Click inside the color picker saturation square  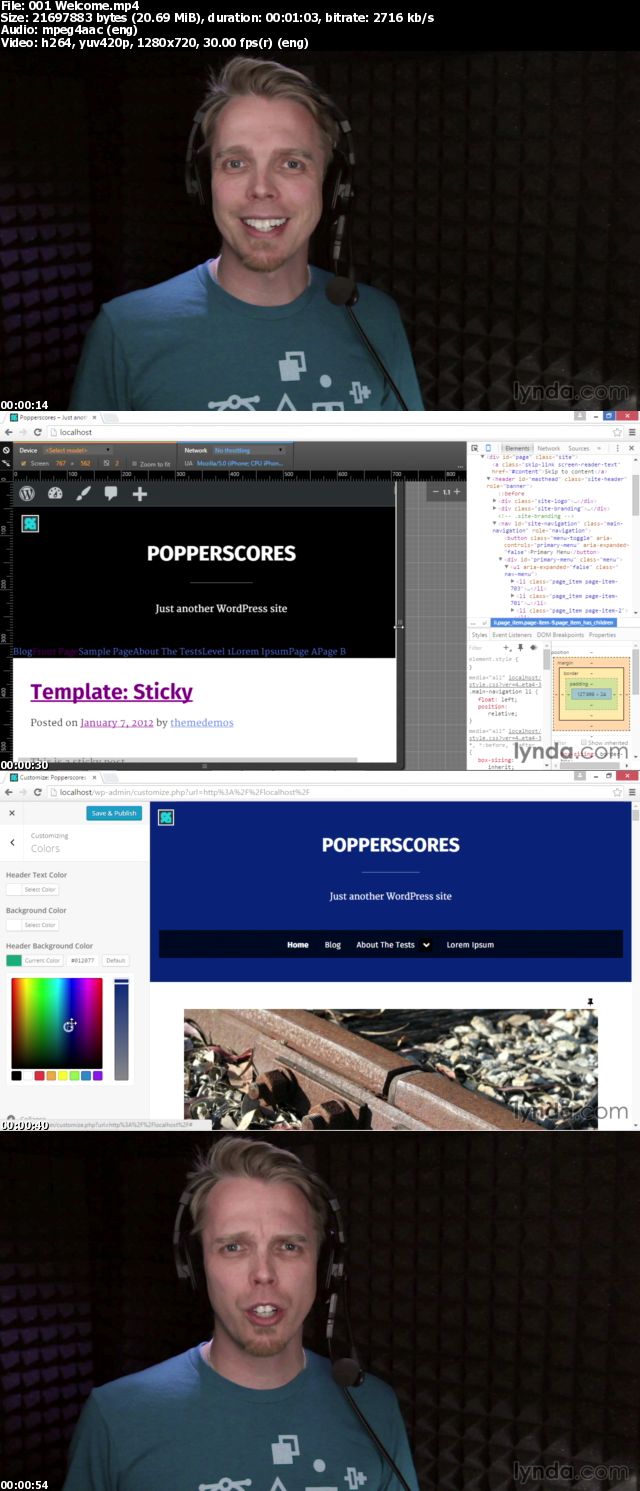(x=57, y=1023)
